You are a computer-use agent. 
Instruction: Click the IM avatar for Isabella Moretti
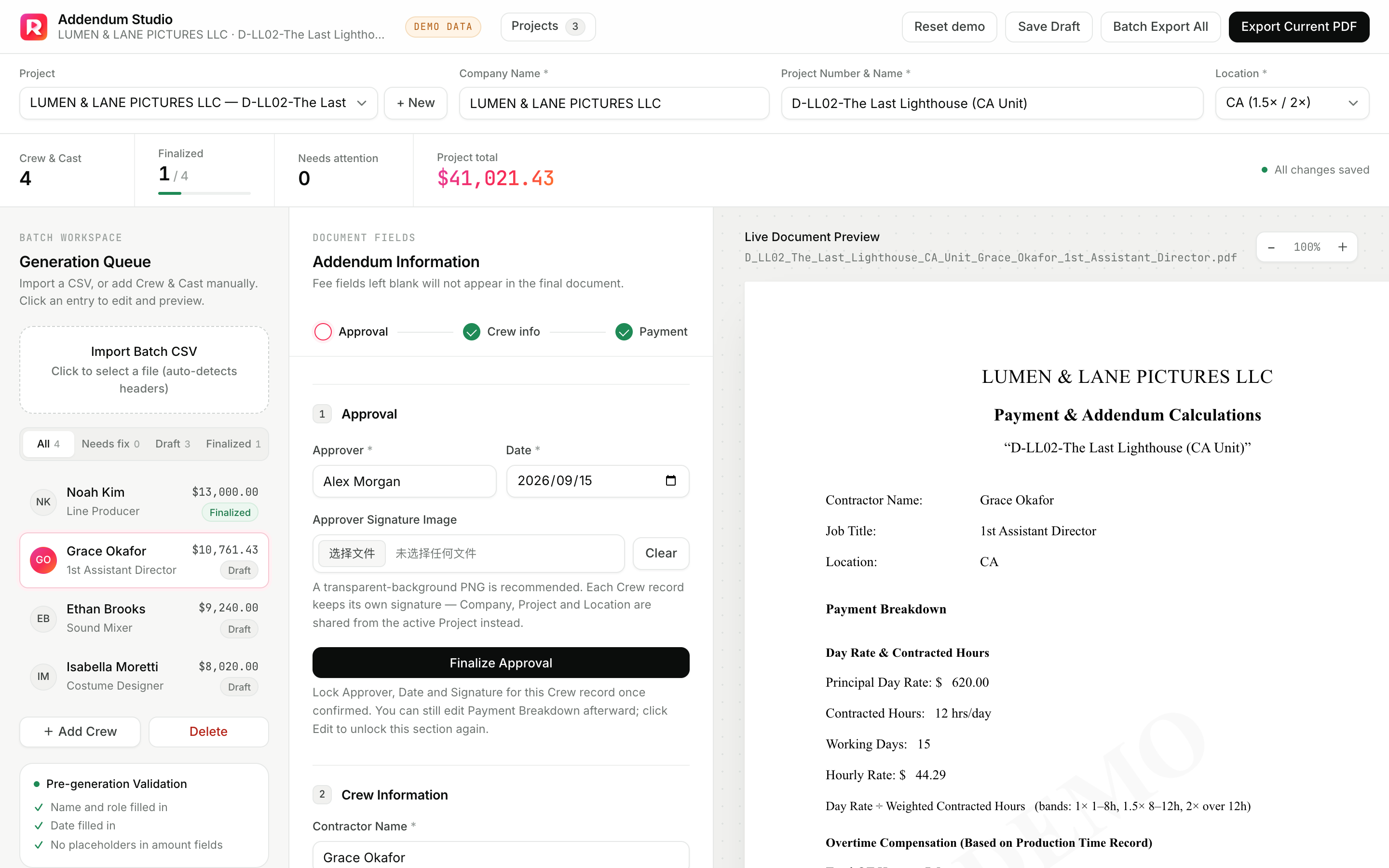point(43,676)
